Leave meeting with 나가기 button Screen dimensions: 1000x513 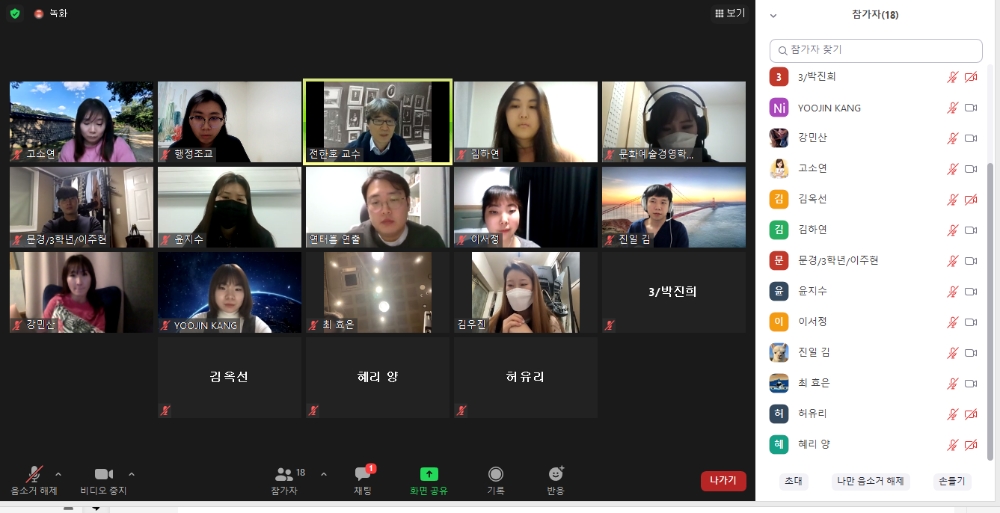723,480
